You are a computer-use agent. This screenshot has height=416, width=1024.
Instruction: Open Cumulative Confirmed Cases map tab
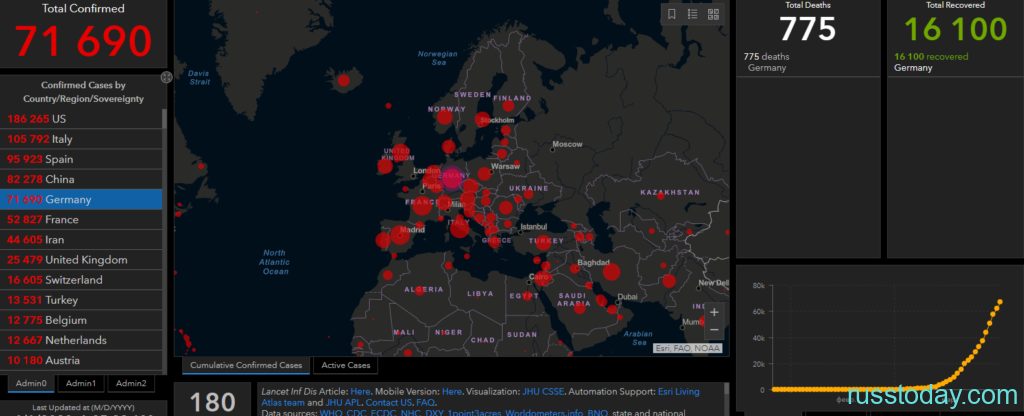246,365
